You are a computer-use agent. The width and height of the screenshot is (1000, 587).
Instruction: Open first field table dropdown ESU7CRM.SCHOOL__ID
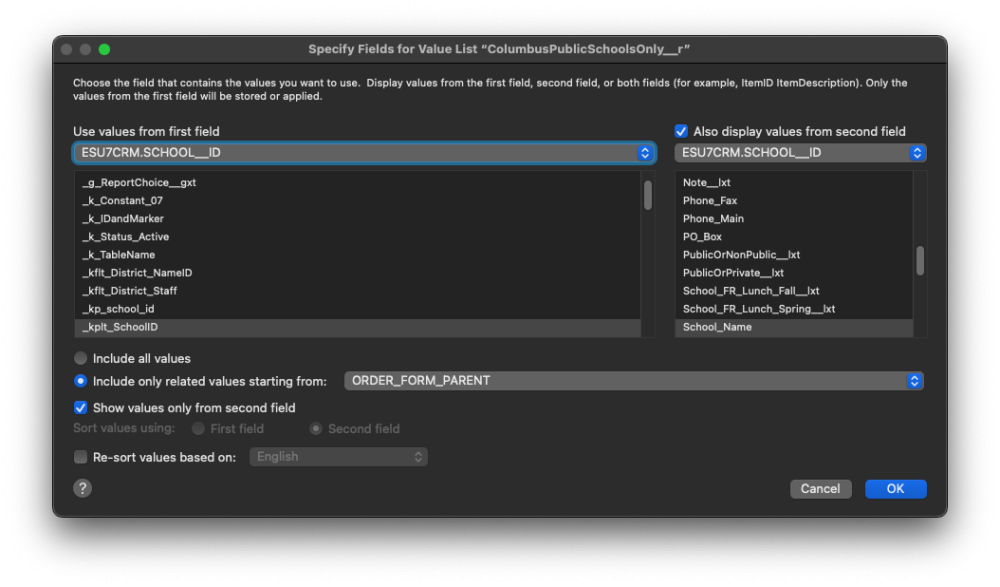364,153
